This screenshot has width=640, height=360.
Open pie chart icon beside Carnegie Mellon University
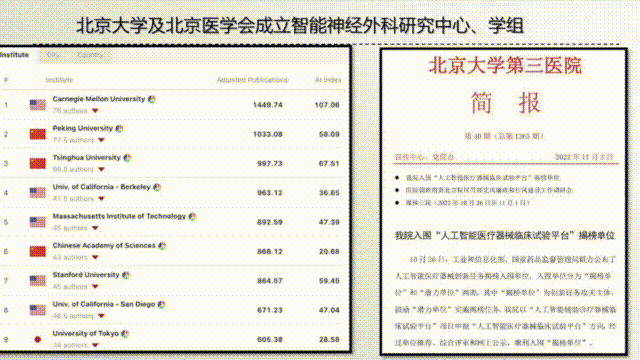(152, 99)
